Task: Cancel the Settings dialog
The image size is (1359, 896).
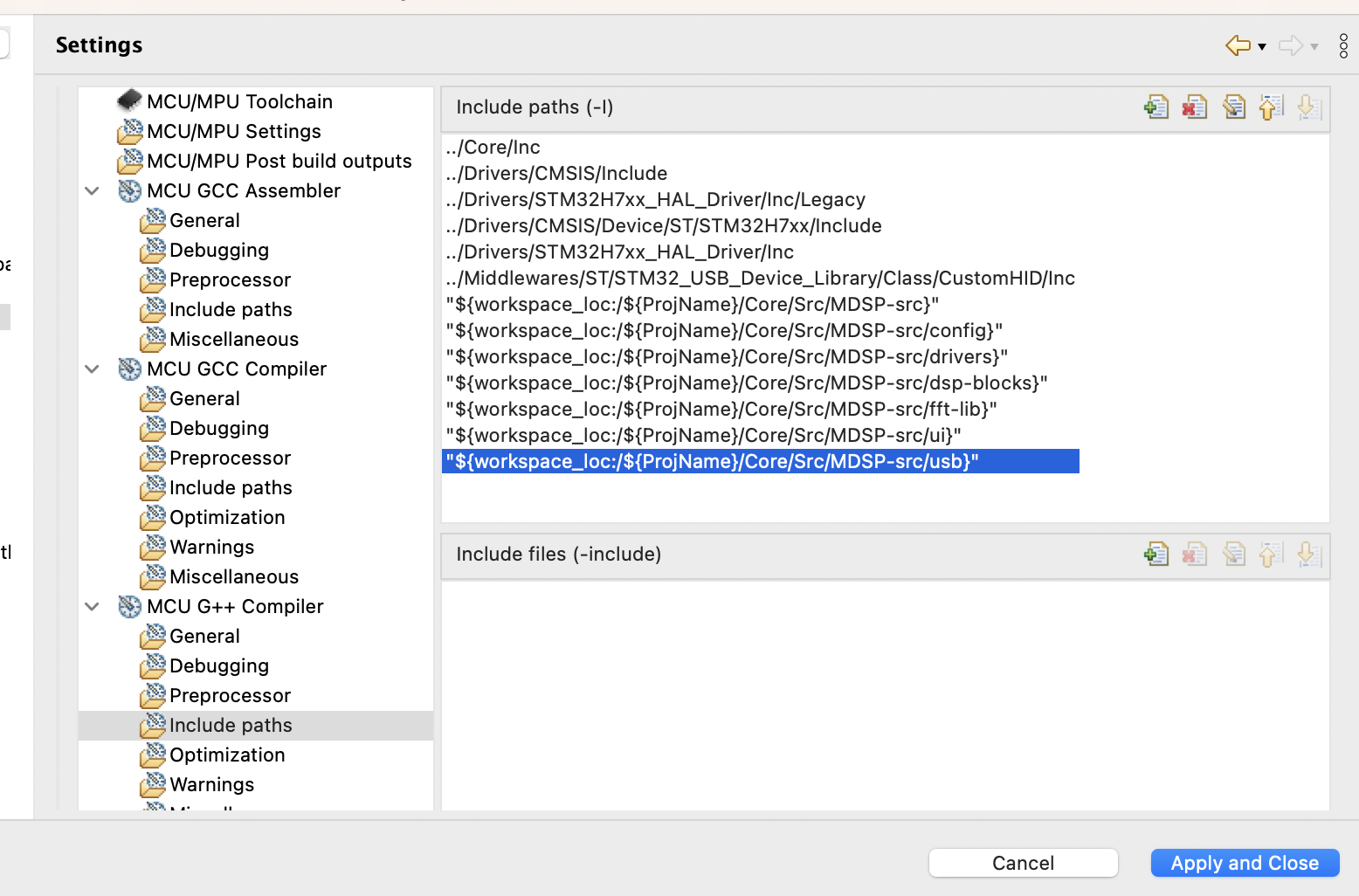Action: [x=1023, y=863]
